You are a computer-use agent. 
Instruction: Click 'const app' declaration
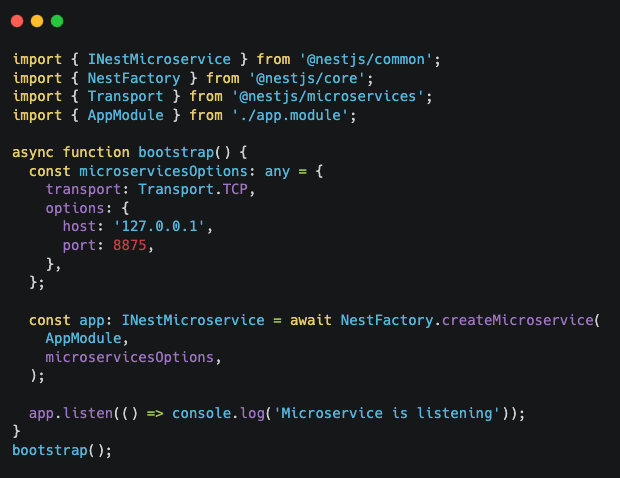(66, 320)
